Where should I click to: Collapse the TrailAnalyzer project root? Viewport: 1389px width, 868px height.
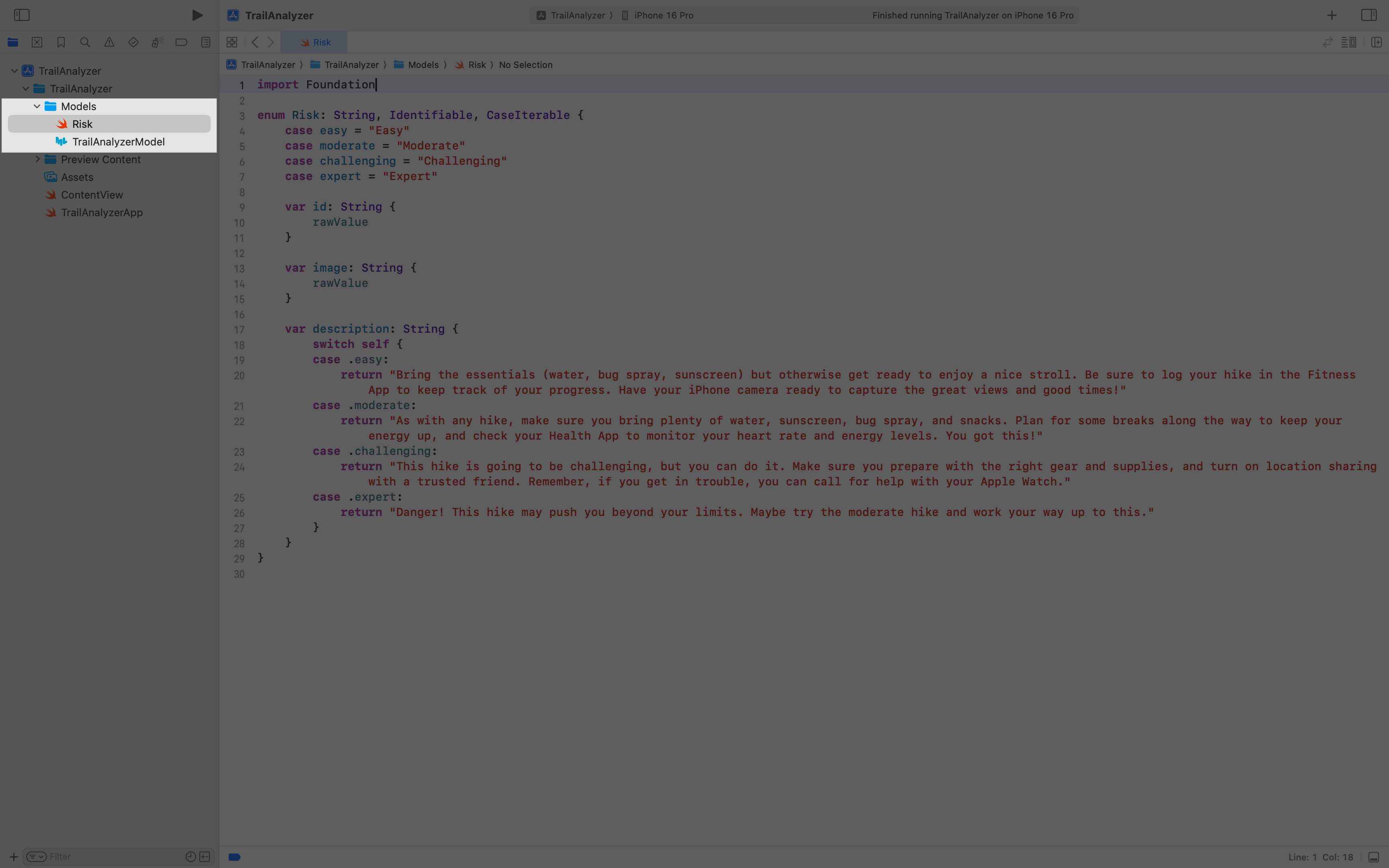coord(14,71)
